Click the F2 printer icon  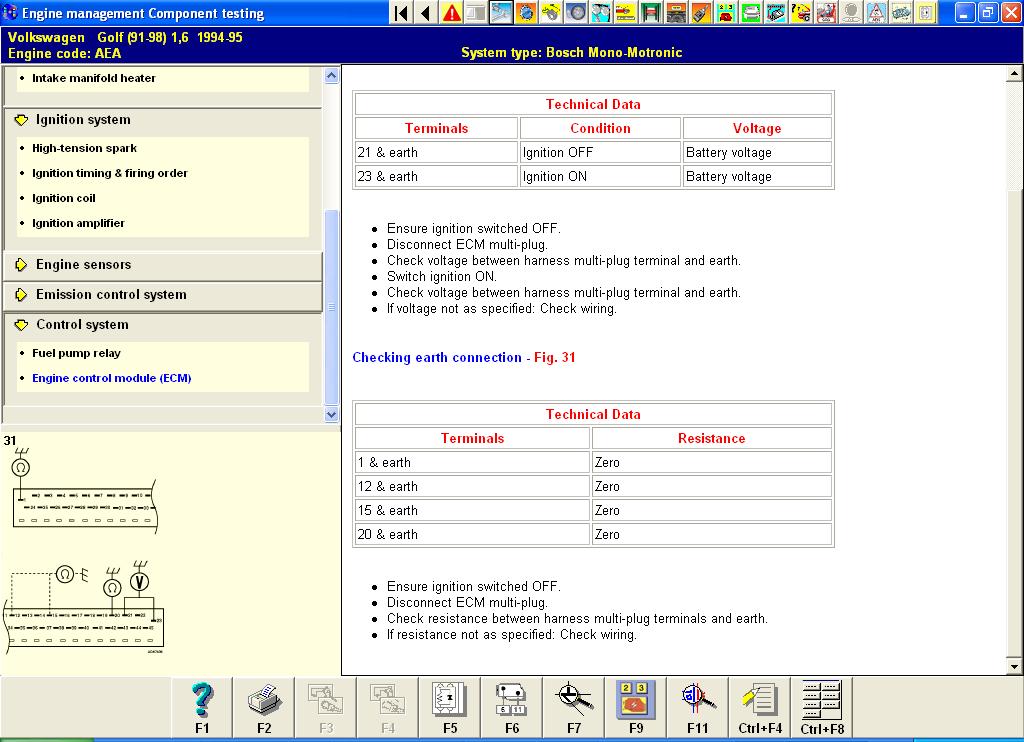coord(264,699)
